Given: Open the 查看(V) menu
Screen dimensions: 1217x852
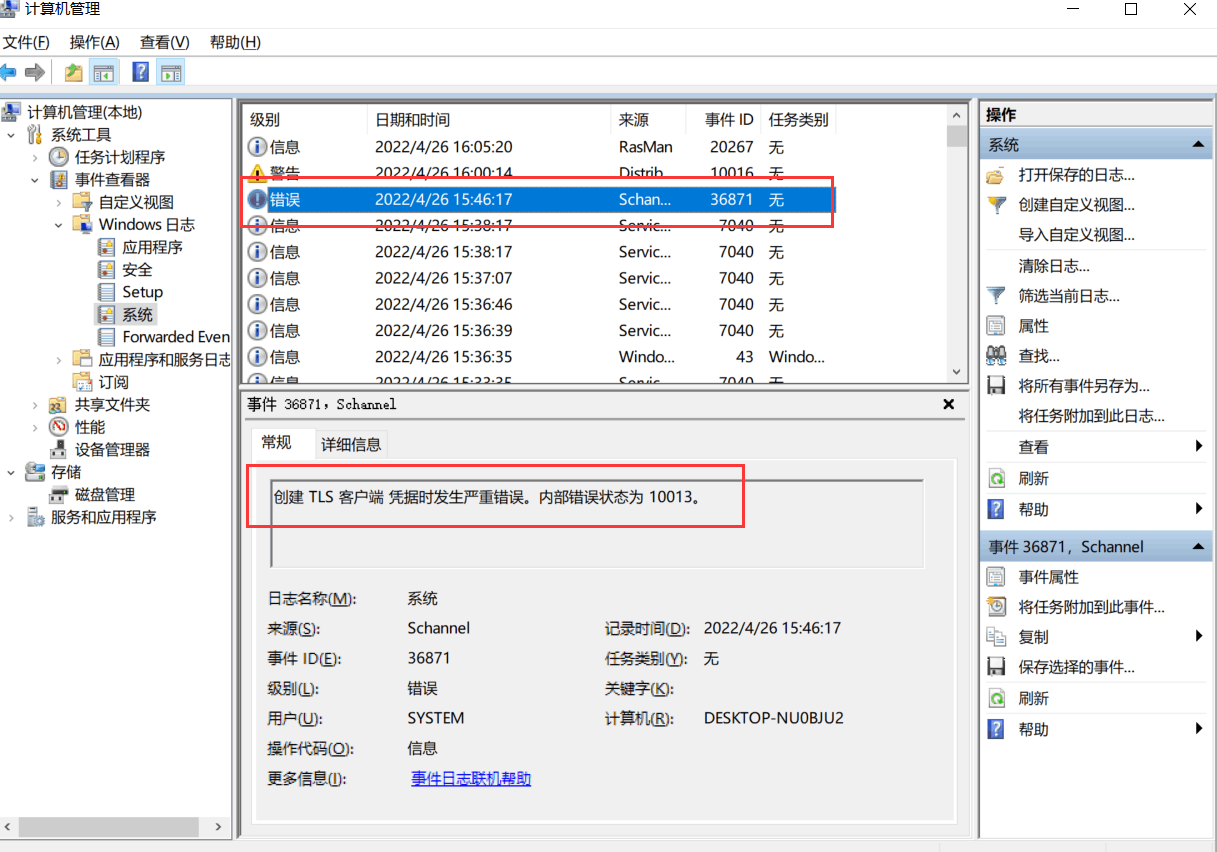Looking at the screenshot, I should (164, 42).
